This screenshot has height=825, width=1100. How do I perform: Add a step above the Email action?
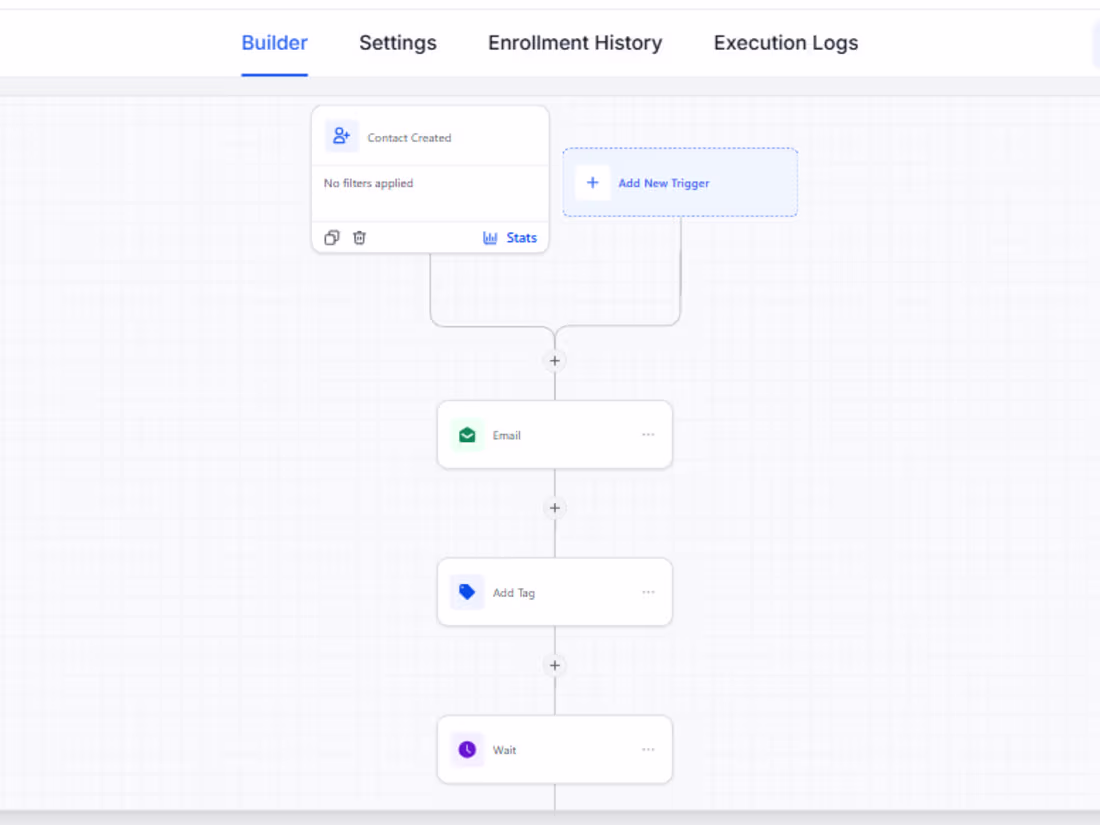(555, 361)
